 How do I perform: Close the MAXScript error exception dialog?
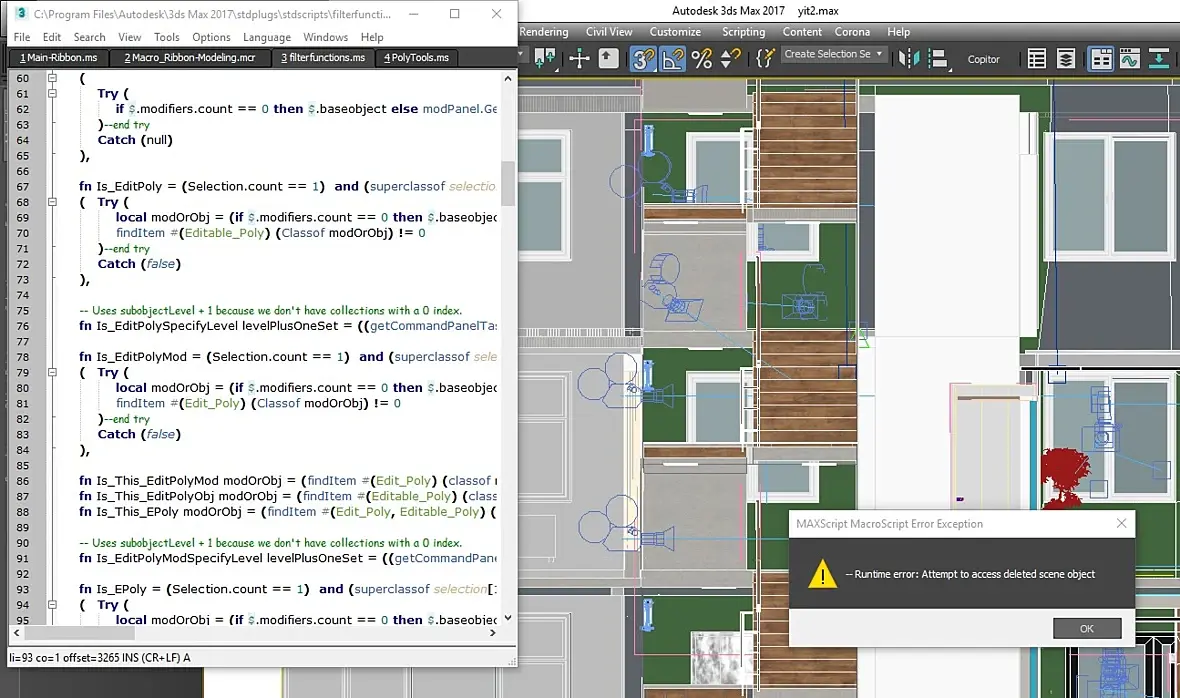pyautogui.click(x=1121, y=523)
